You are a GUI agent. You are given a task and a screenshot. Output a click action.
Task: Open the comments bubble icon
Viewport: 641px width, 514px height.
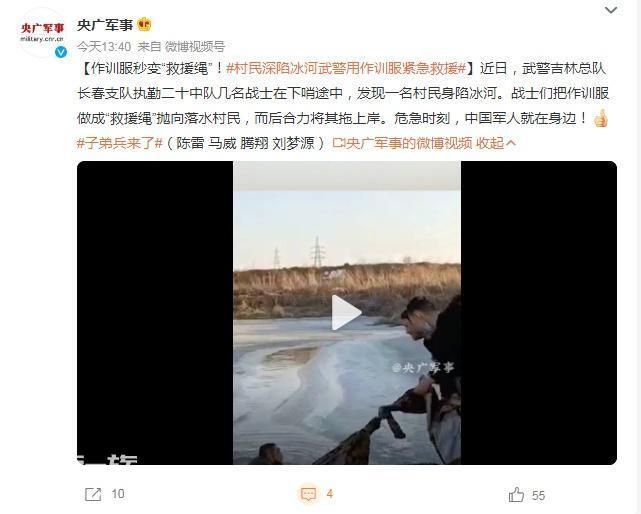pyautogui.click(x=308, y=494)
